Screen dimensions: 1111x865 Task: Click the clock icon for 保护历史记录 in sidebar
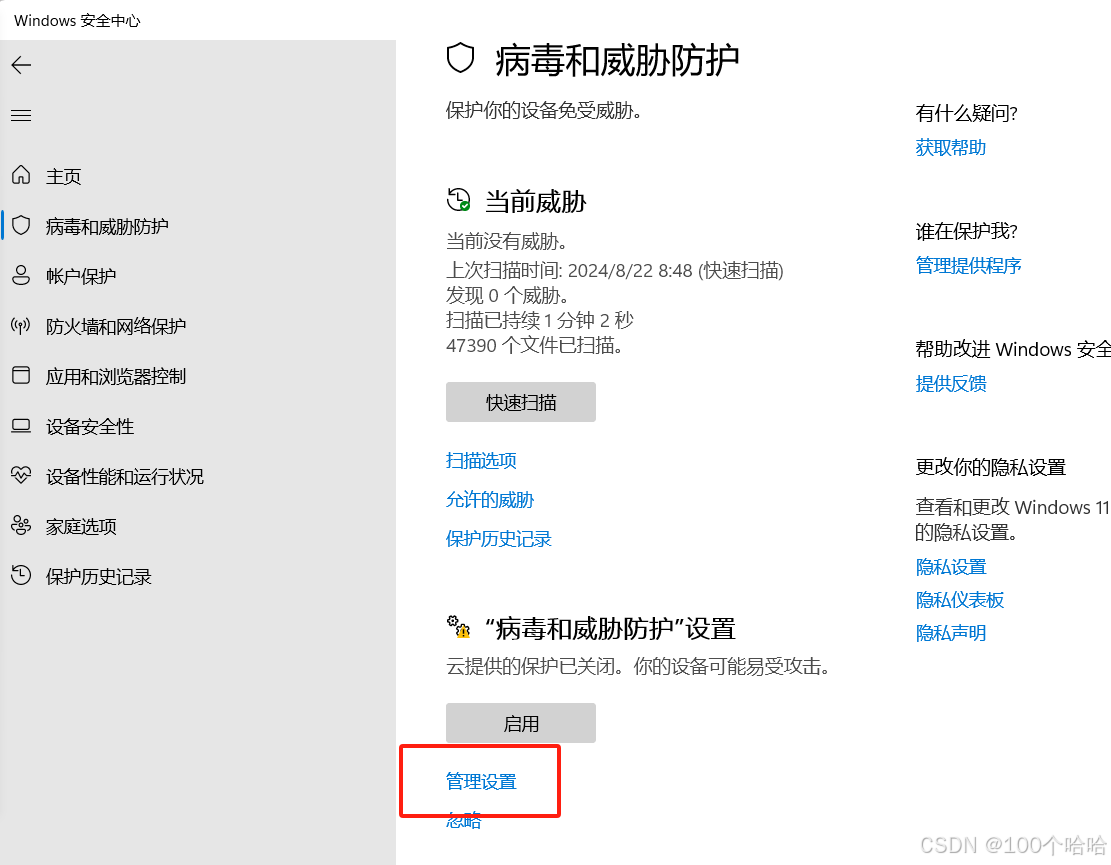click(x=21, y=575)
